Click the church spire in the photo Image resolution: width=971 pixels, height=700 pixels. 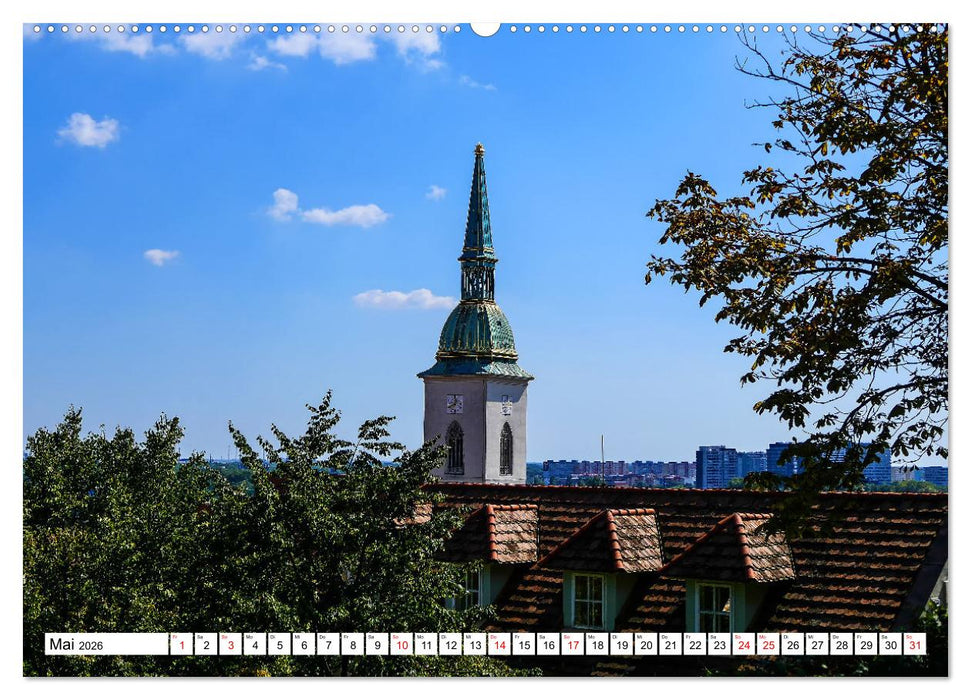[x=478, y=250]
